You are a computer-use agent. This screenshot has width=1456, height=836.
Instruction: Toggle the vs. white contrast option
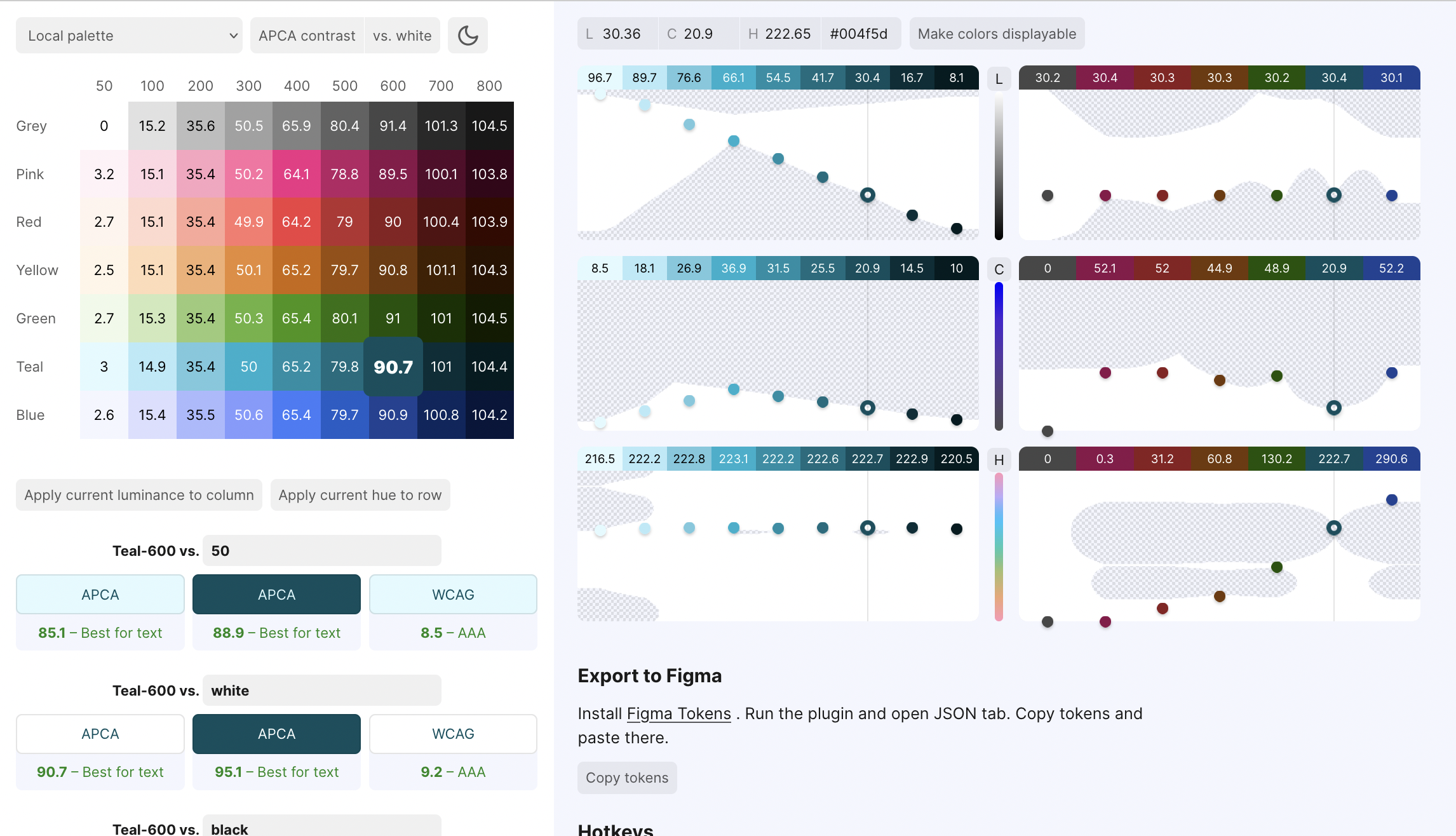coord(402,36)
